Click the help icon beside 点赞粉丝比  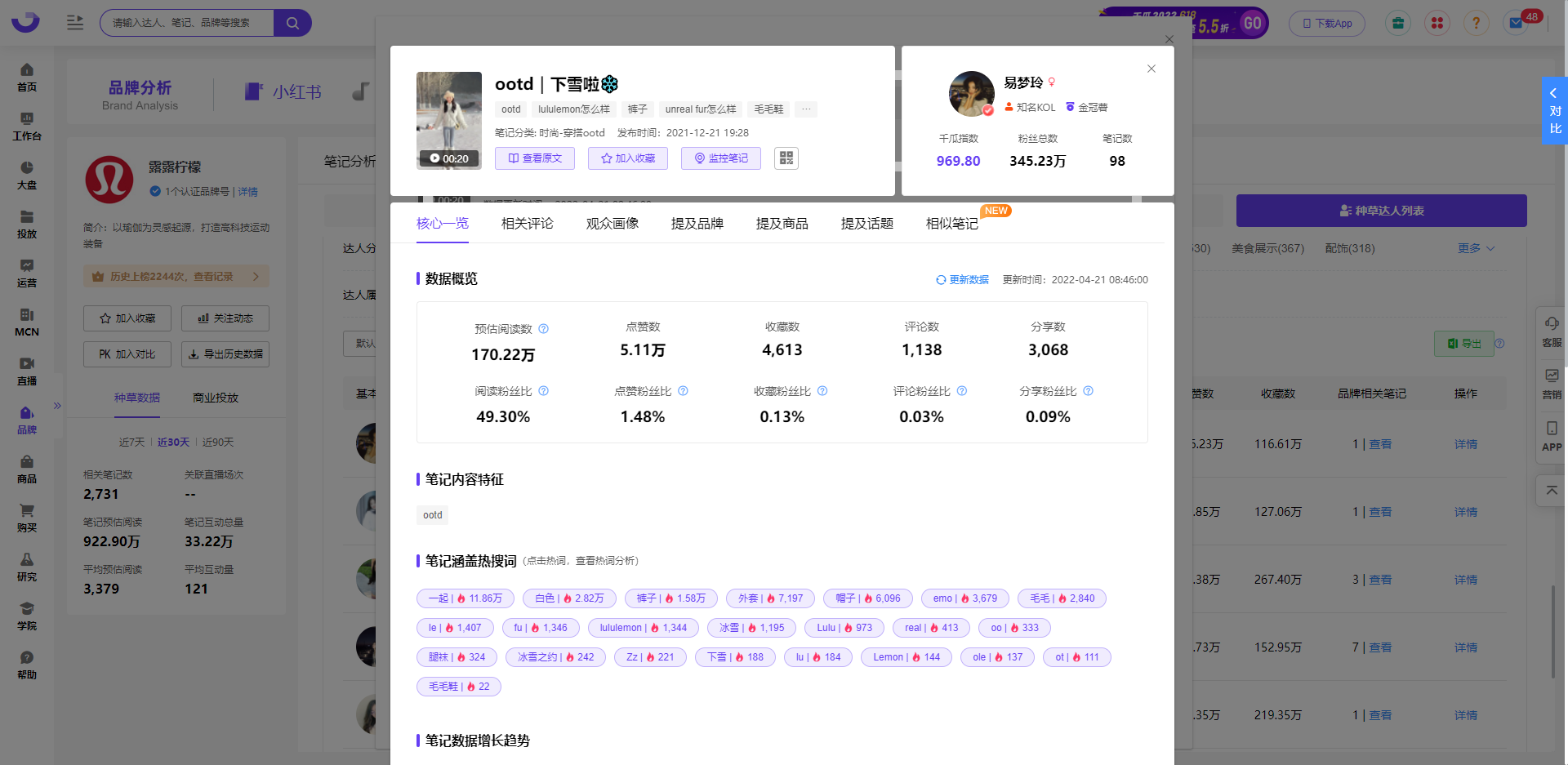click(x=684, y=391)
